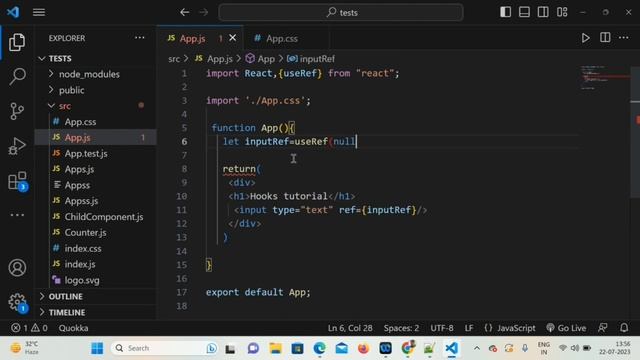Open the hamburger application menu

point(39,12)
